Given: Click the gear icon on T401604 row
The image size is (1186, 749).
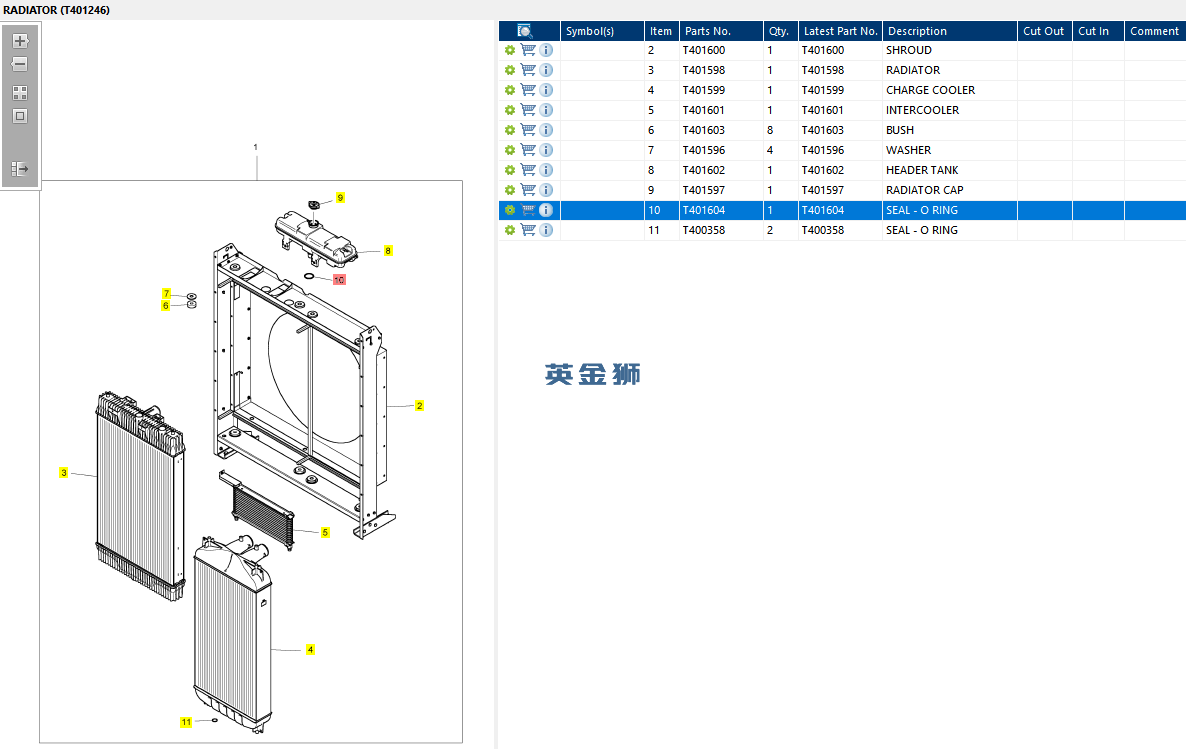Looking at the screenshot, I should [x=510, y=210].
